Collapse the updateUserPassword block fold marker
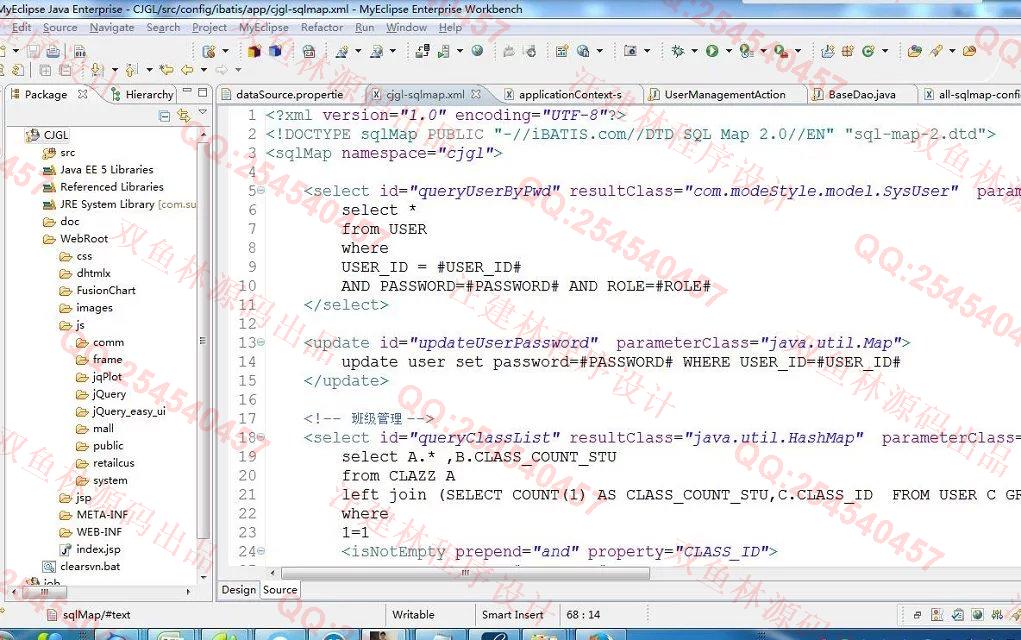Screen dimensions: 1021x640 click(261, 342)
